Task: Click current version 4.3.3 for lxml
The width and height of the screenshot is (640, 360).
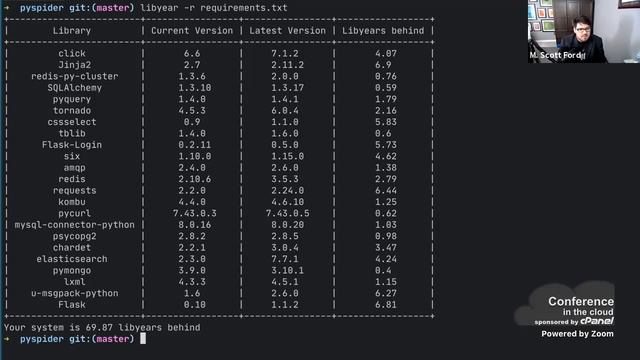Action: coord(192,282)
